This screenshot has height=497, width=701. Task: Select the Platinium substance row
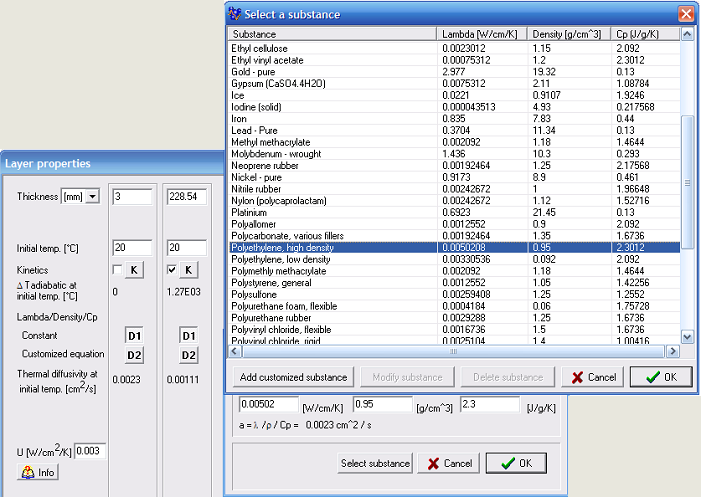[x=455, y=212]
